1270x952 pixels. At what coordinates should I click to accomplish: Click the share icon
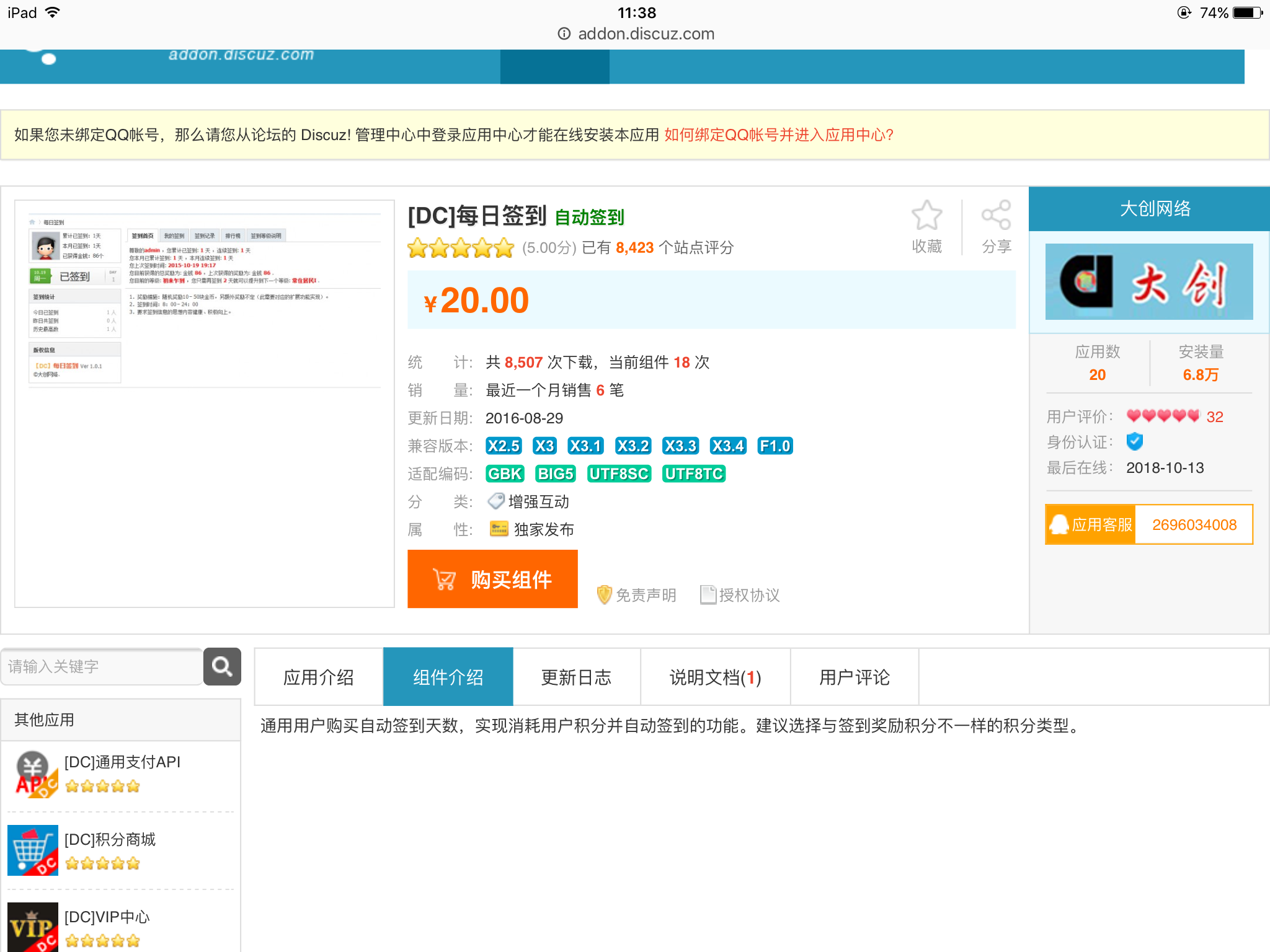996,216
